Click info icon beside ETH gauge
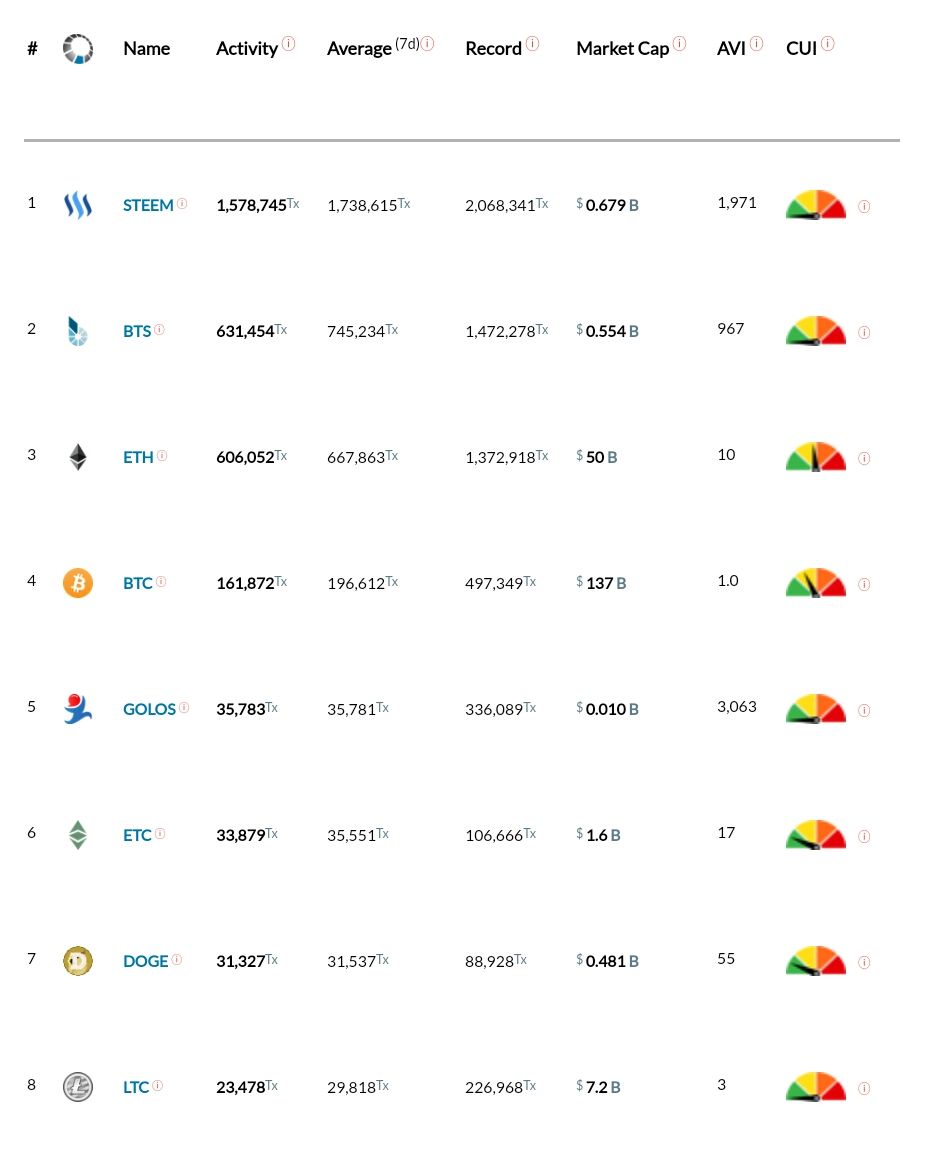 pos(864,458)
